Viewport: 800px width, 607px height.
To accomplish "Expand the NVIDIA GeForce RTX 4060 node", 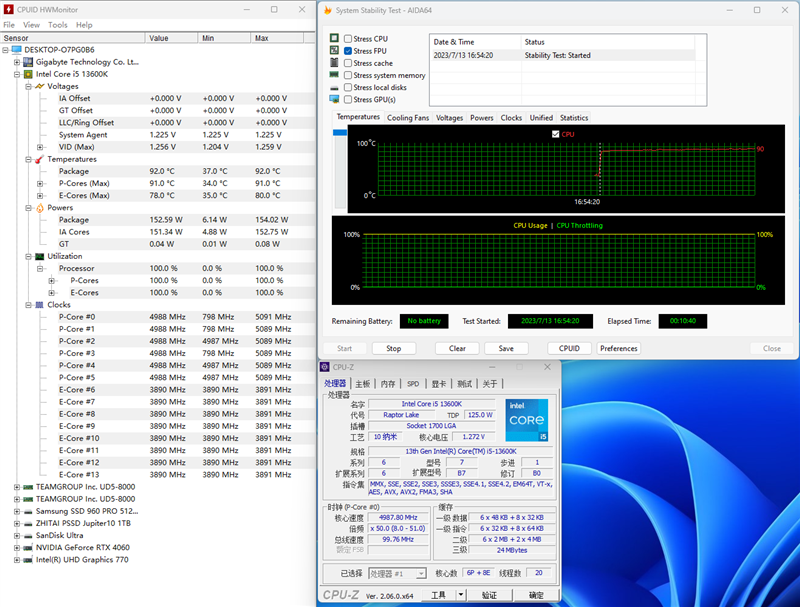I will point(17,548).
